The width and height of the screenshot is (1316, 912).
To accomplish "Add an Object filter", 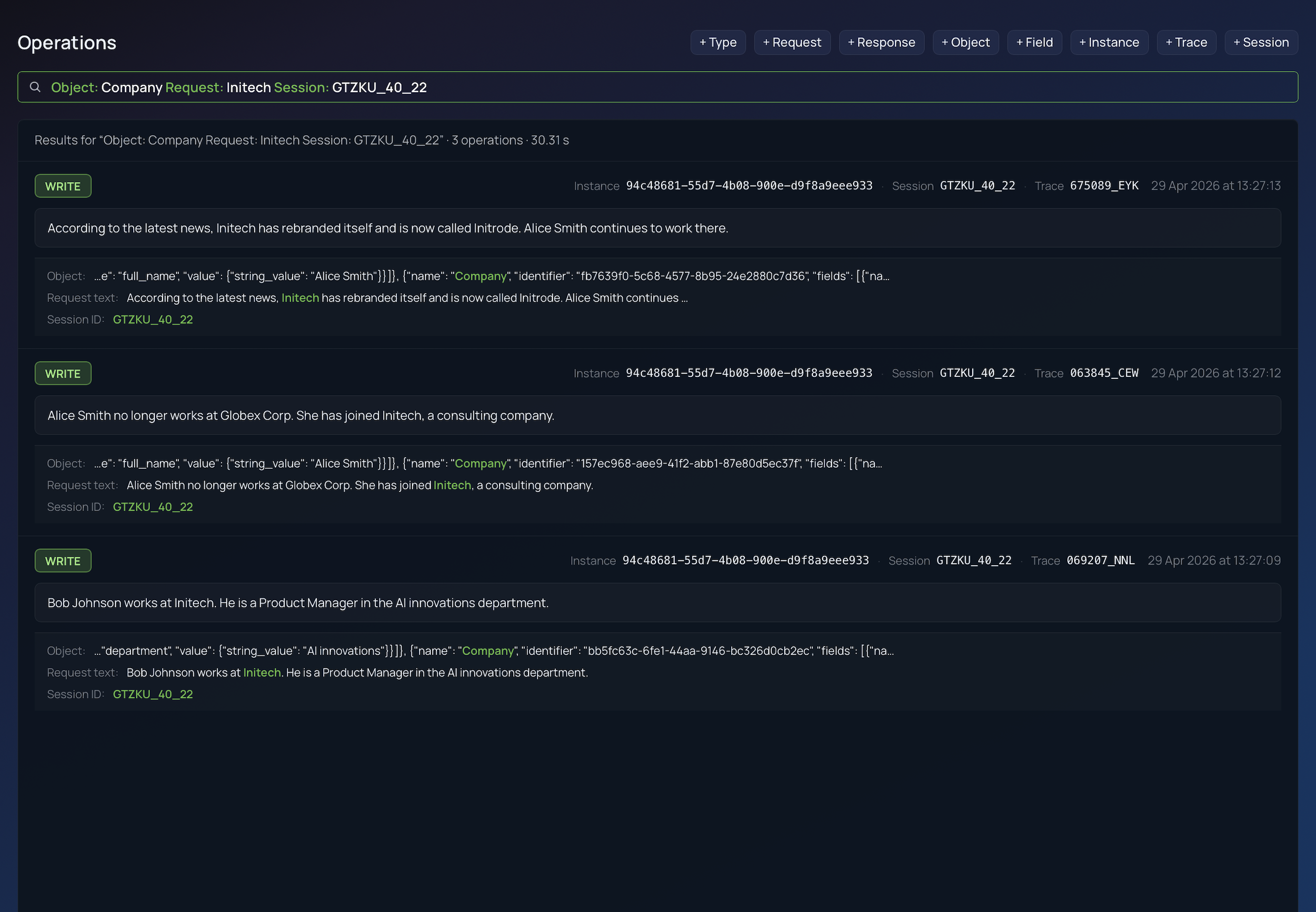I will coord(966,42).
